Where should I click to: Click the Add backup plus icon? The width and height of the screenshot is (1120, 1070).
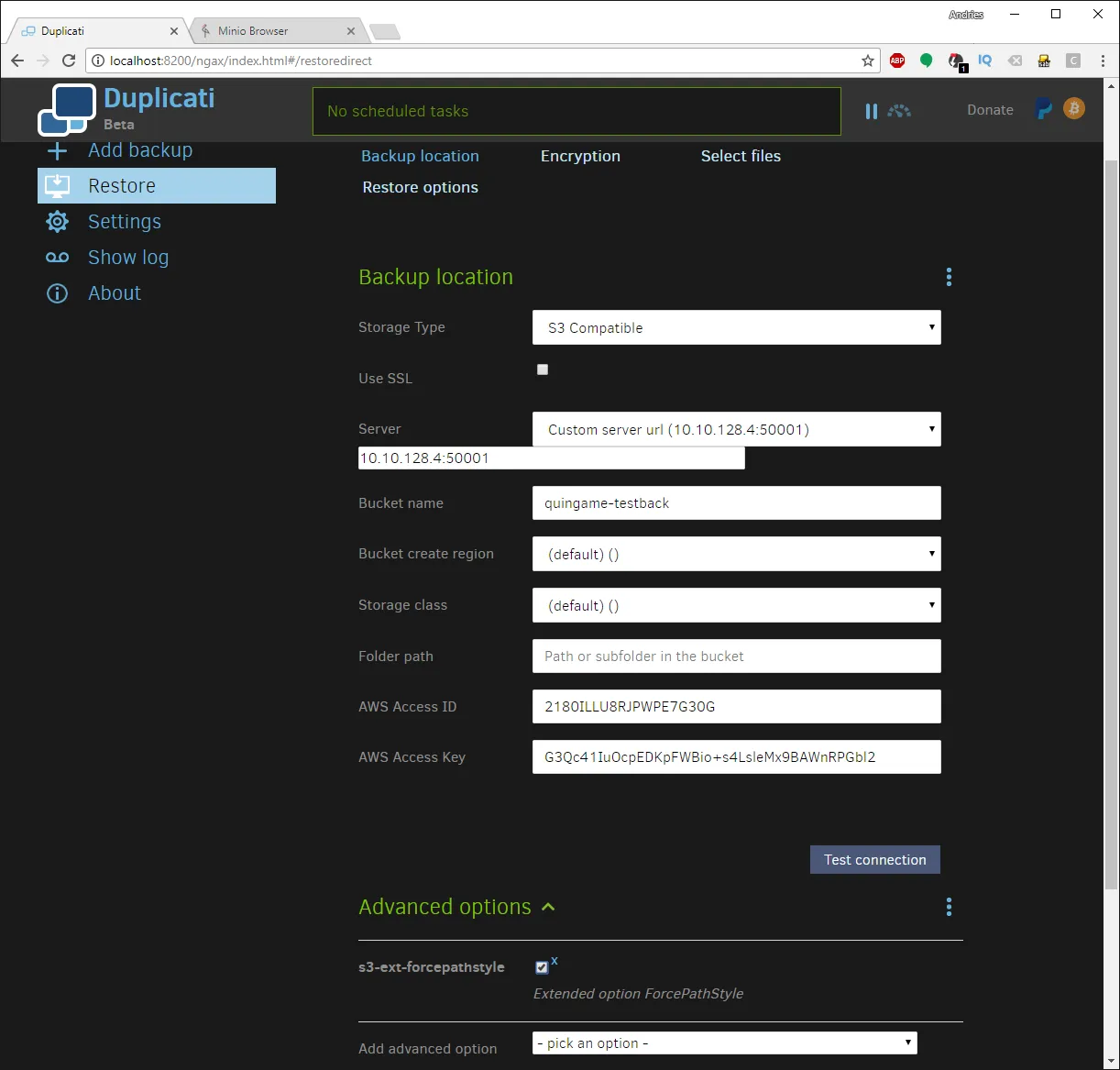pyautogui.click(x=57, y=150)
